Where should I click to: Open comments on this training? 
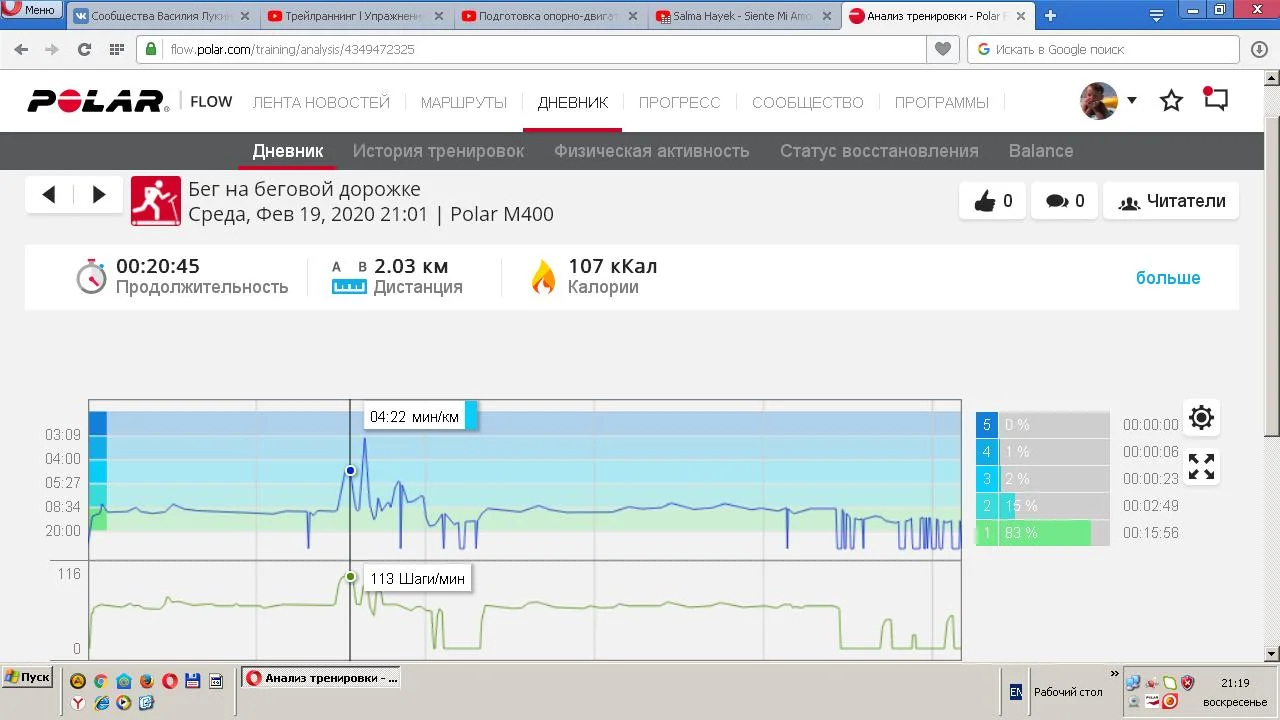coord(1064,201)
